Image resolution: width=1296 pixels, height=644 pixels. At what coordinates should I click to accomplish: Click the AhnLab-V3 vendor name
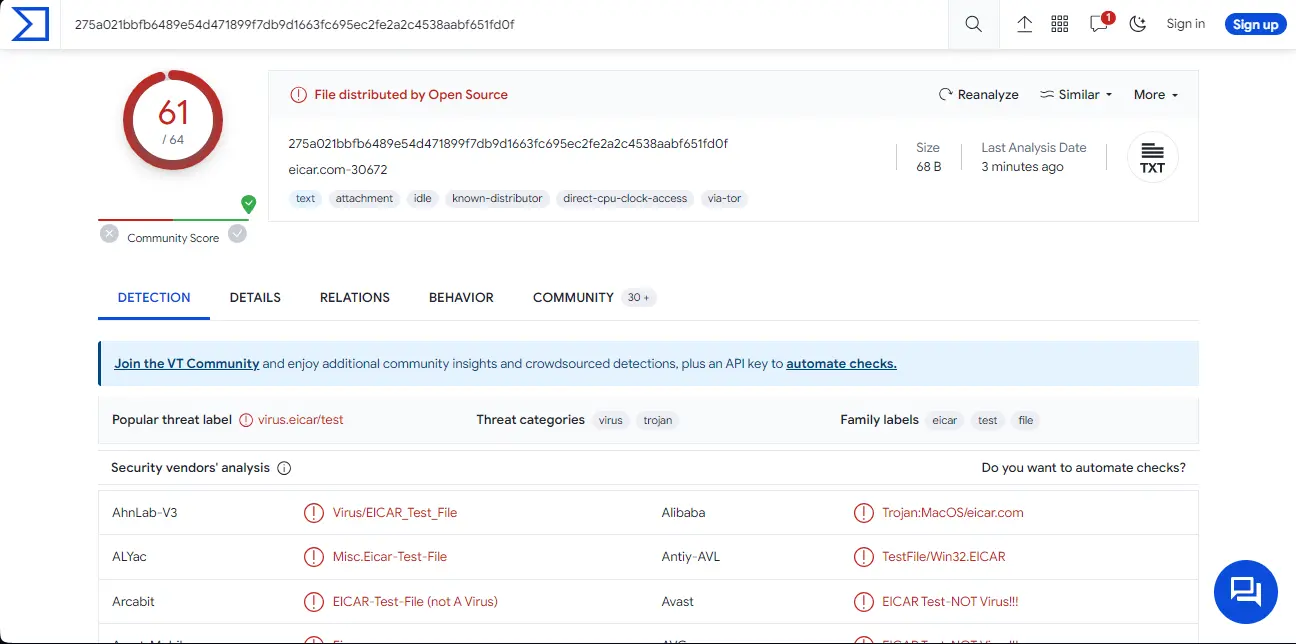[x=145, y=513]
